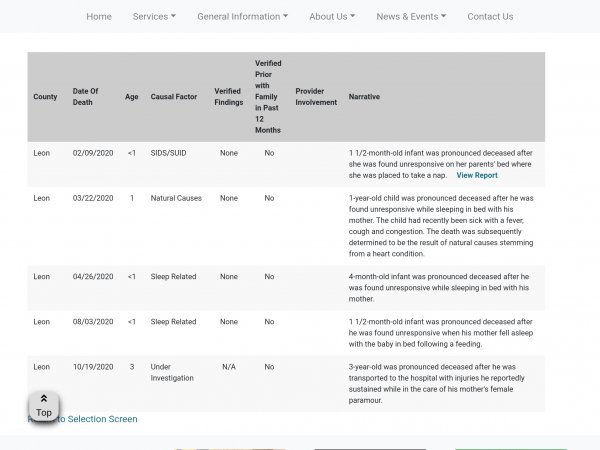Open the Home page
Image resolution: width=600 pixels, height=450 pixels.
tap(99, 16)
